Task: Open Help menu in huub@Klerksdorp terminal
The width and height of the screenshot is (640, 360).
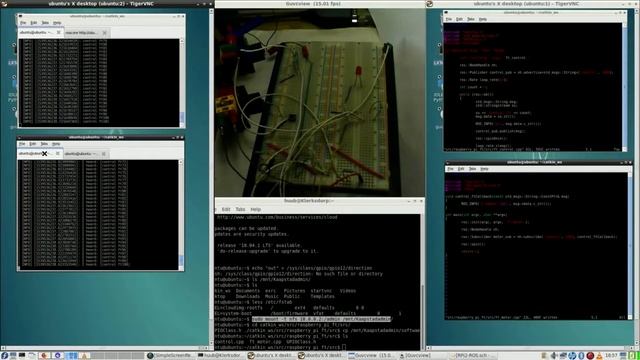Action: click(256, 209)
